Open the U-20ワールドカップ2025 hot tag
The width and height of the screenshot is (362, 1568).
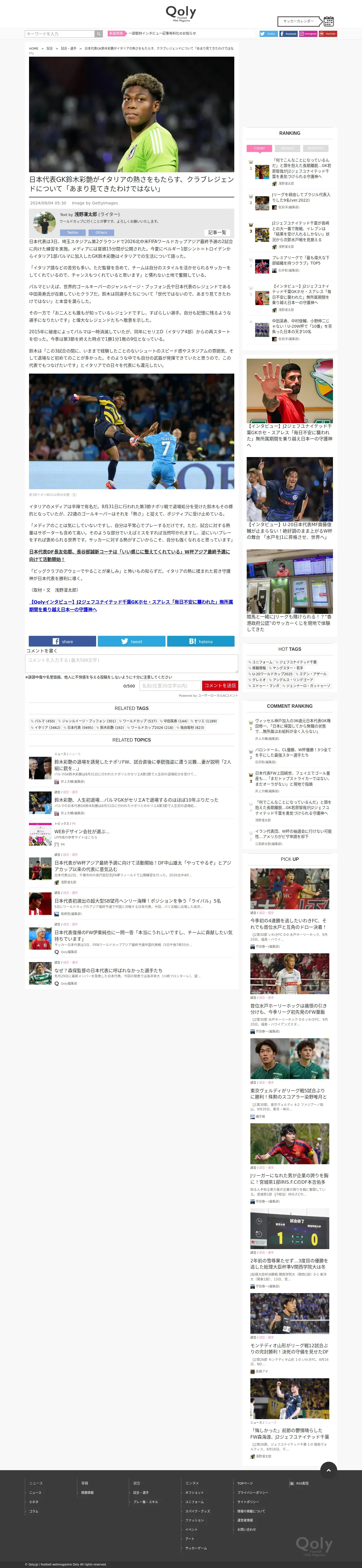[271, 674]
